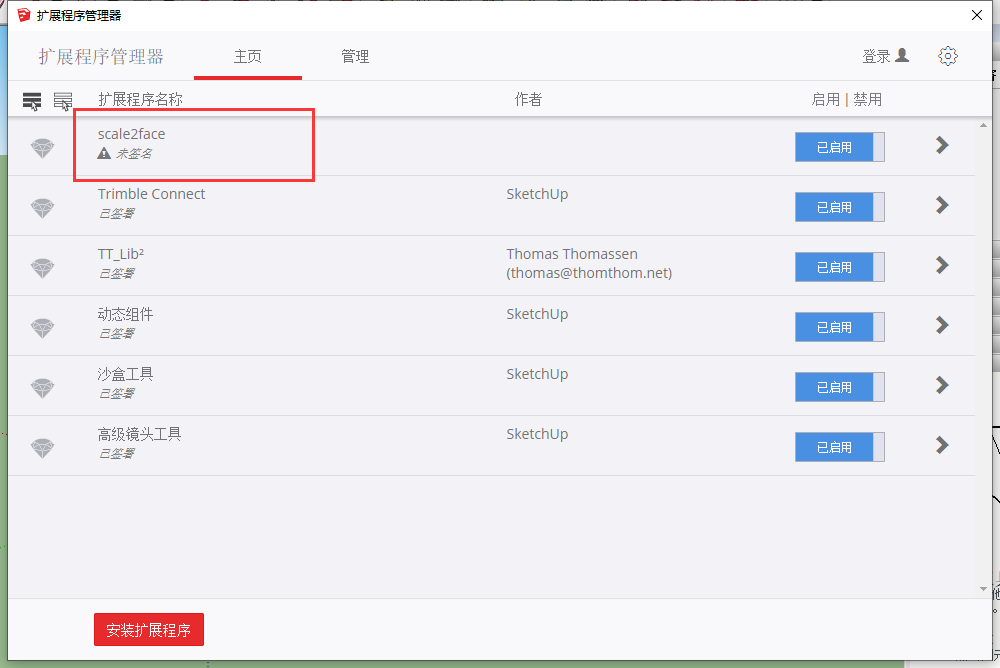Expand TT_Lib² details chevron
Screen dimensions: 1000x668
[942, 265]
